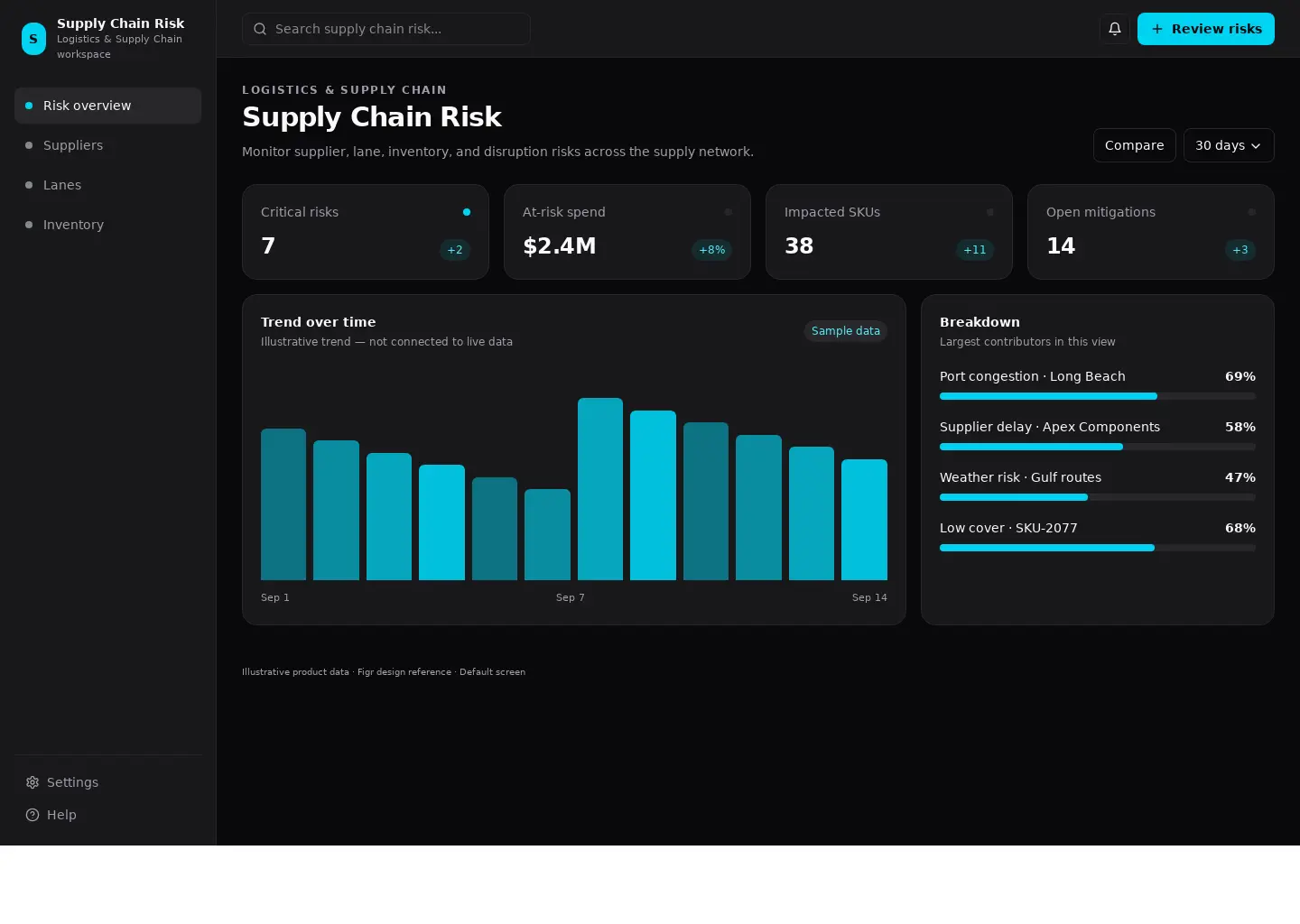Click the Low cover SKU-2077 progress bar

click(1098, 548)
